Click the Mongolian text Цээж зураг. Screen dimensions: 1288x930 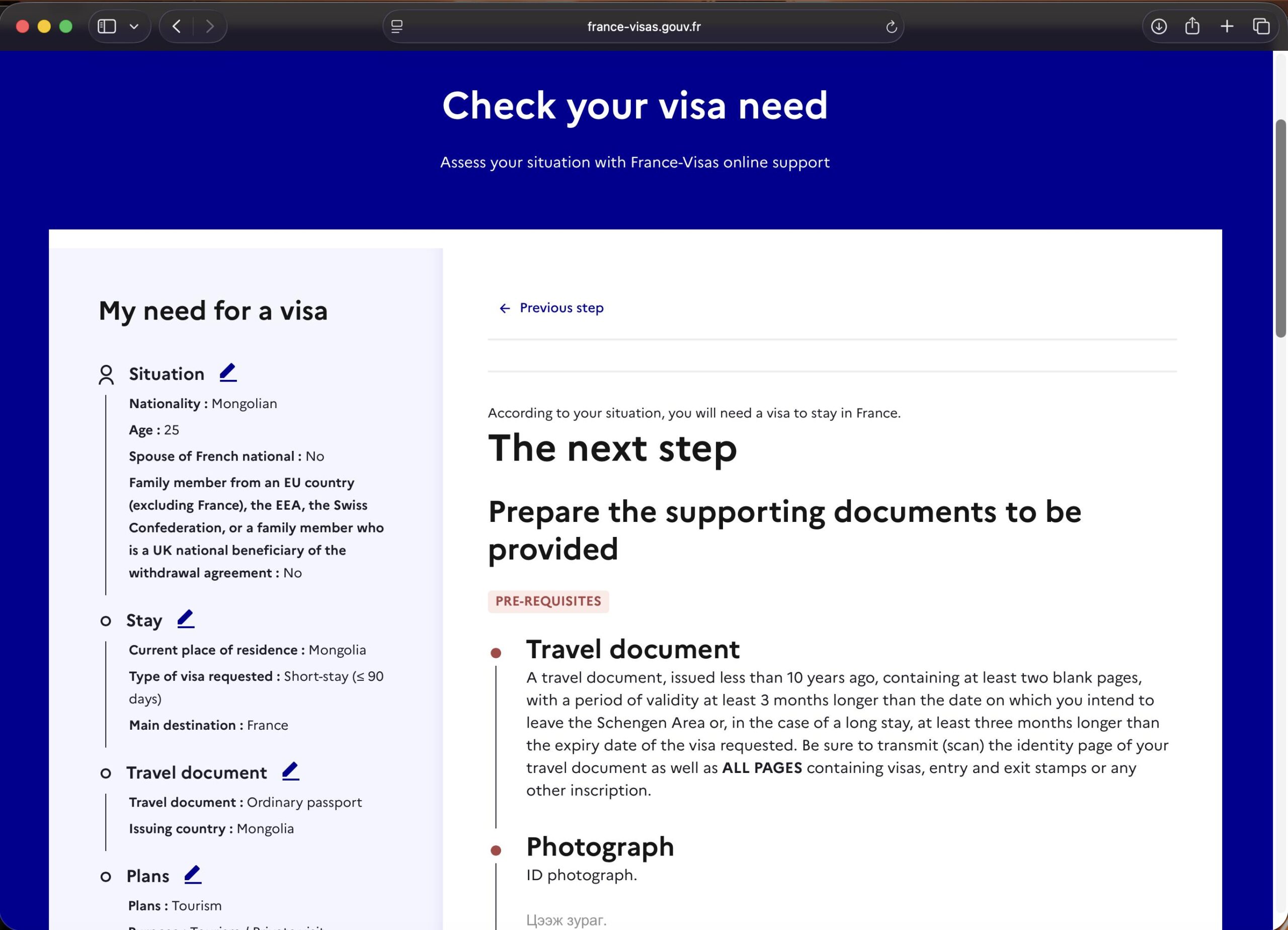coord(566,920)
